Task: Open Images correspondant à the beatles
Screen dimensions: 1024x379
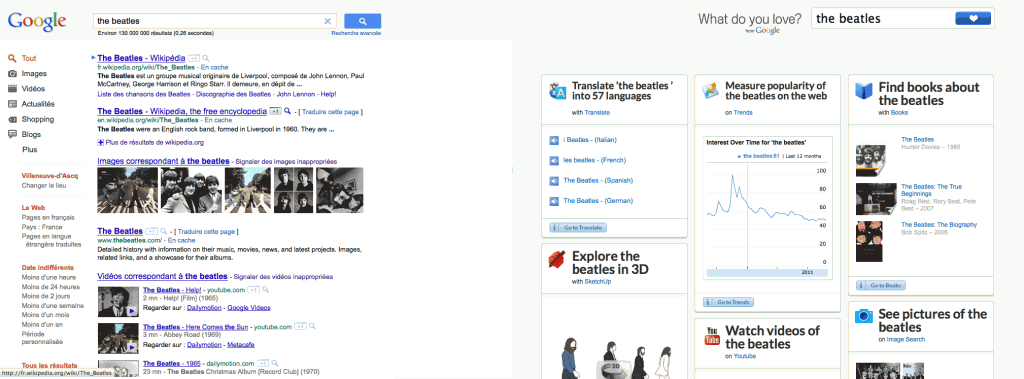Action: click(x=163, y=161)
